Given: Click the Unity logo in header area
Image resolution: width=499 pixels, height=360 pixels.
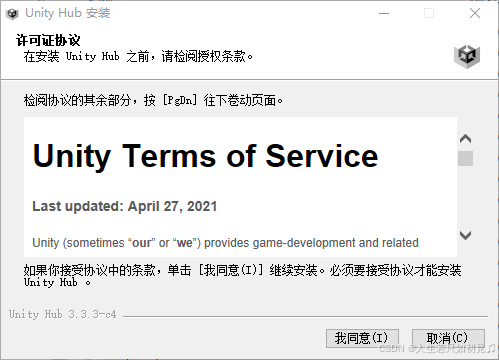Looking at the screenshot, I should [x=467, y=56].
